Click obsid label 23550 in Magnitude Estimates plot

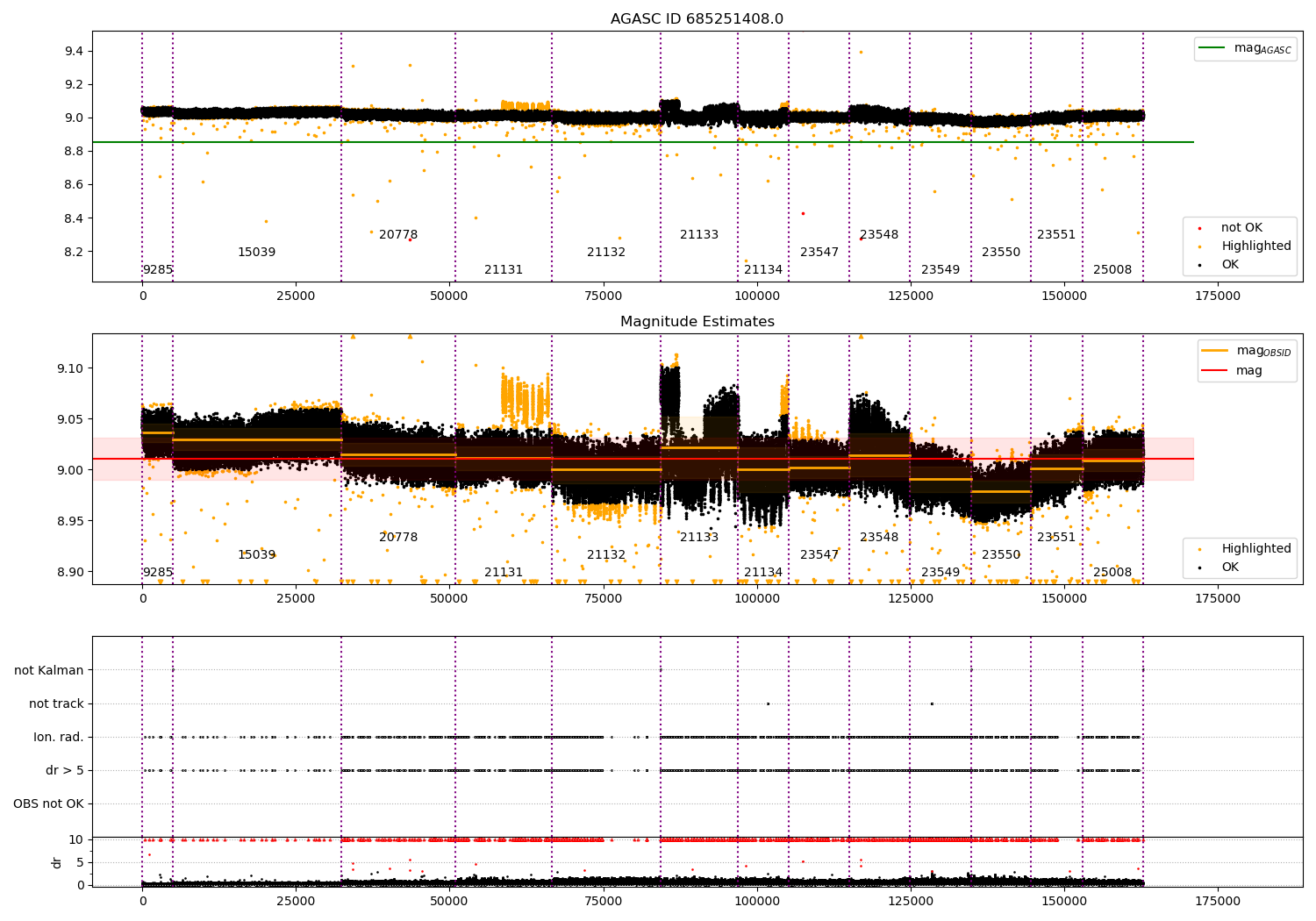[x=1001, y=555]
